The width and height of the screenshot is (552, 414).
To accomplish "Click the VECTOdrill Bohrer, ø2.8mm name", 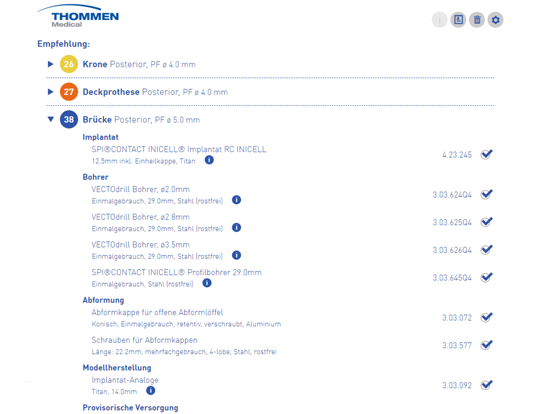I will (140, 217).
